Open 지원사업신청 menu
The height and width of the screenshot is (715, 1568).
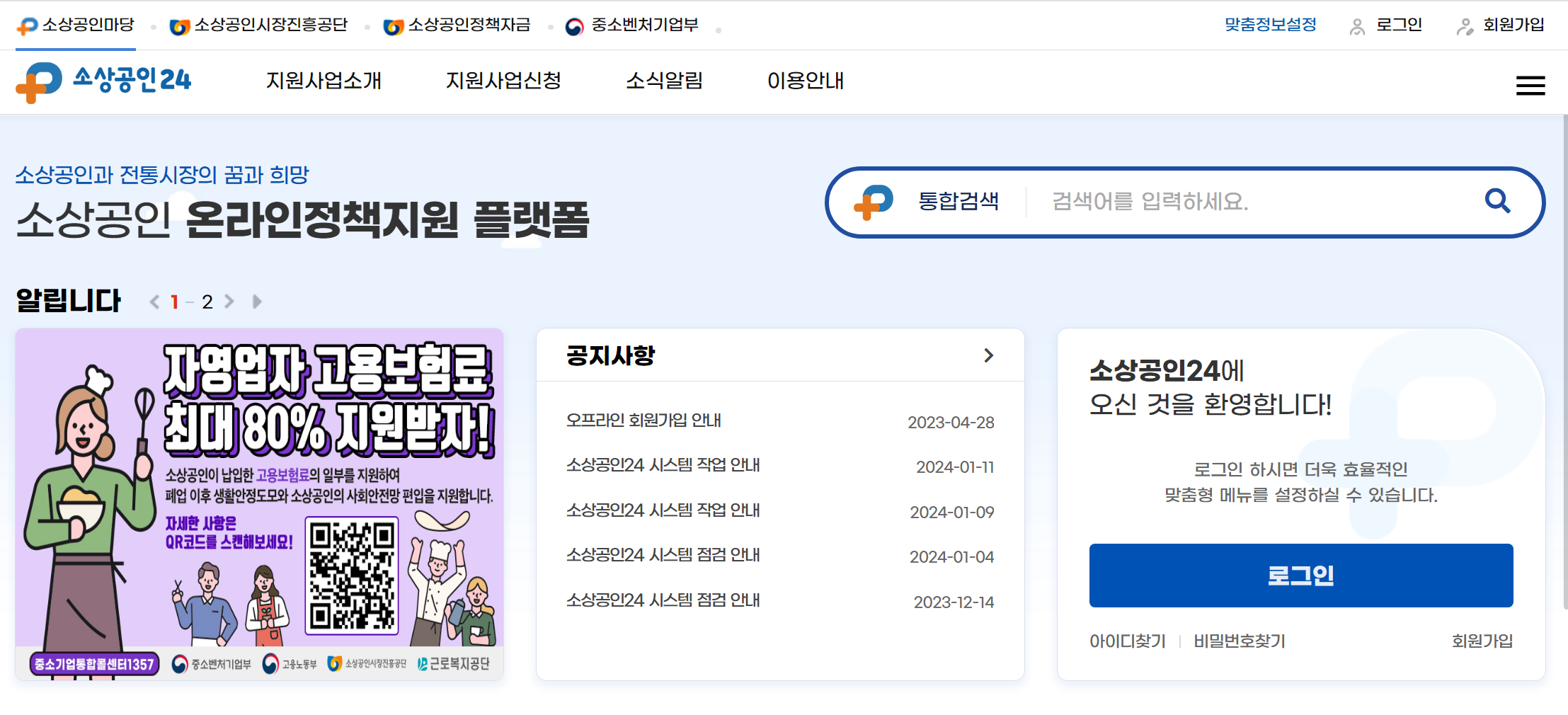coord(503,81)
